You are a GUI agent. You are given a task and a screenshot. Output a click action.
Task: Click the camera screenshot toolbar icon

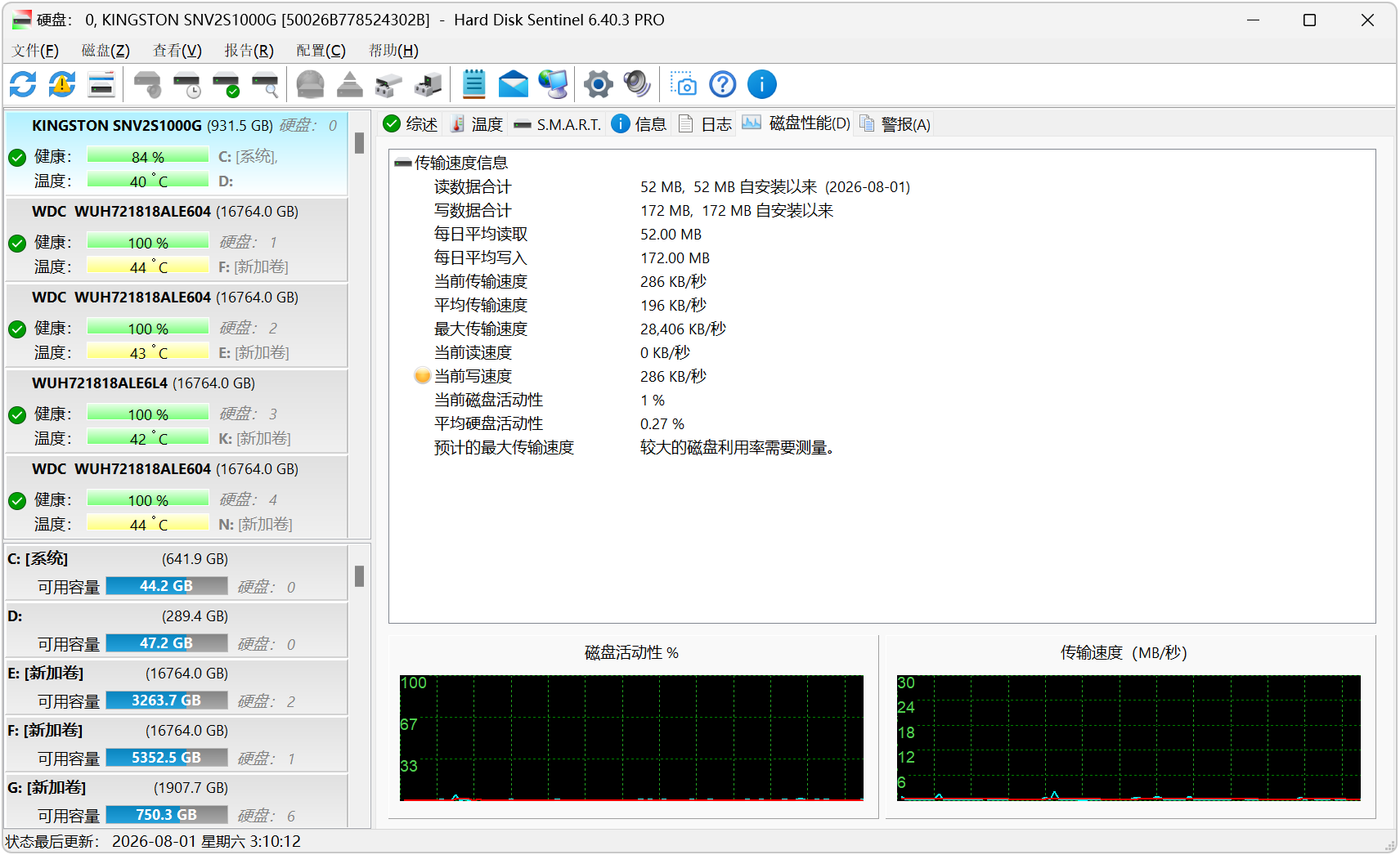click(684, 84)
